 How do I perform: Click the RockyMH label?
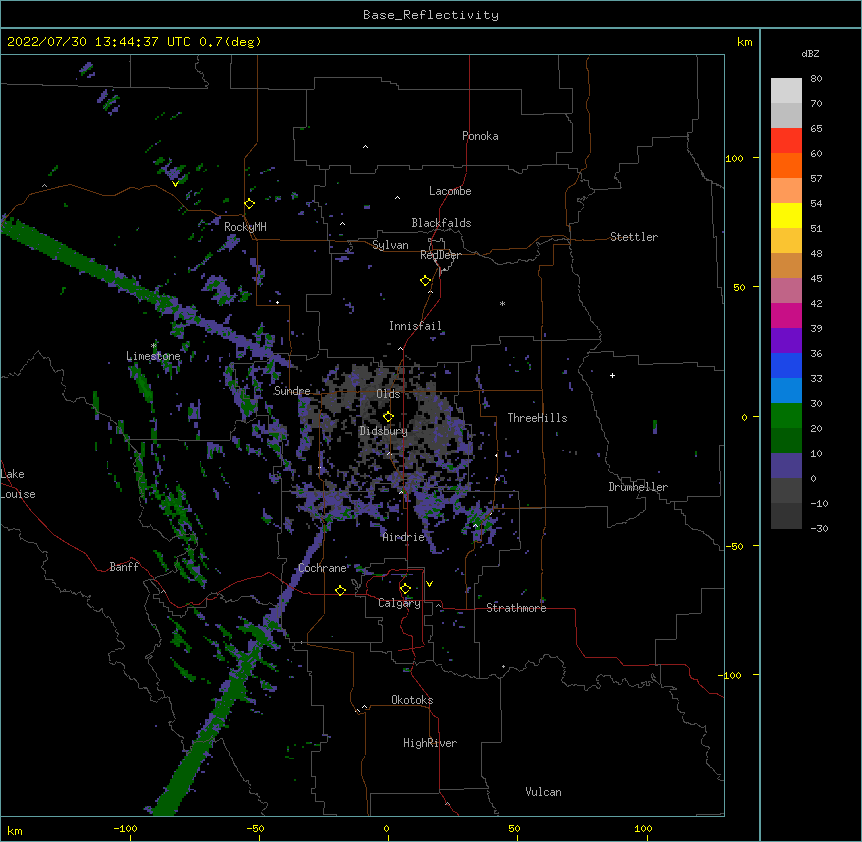(x=245, y=227)
